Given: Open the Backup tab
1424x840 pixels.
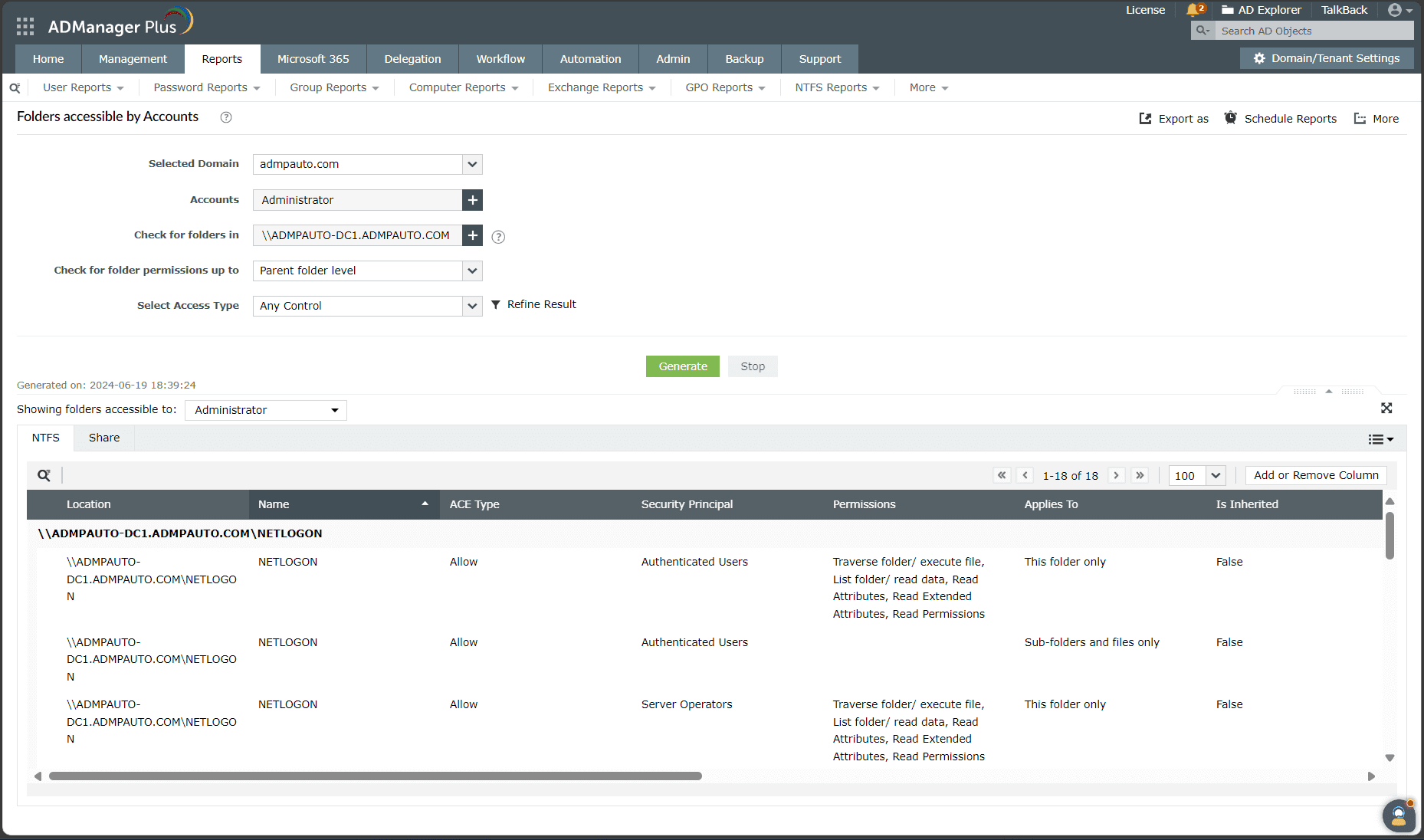Looking at the screenshot, I should point(744,59).
